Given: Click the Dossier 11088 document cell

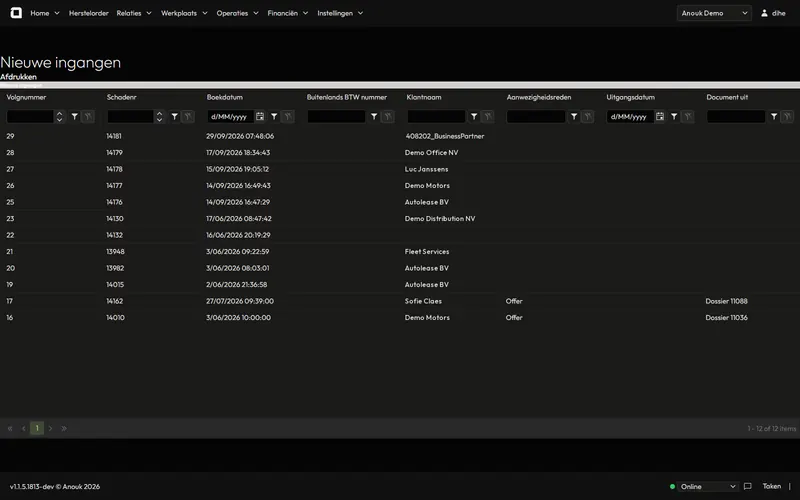Looking at the screenshot, I should (727, 301).
